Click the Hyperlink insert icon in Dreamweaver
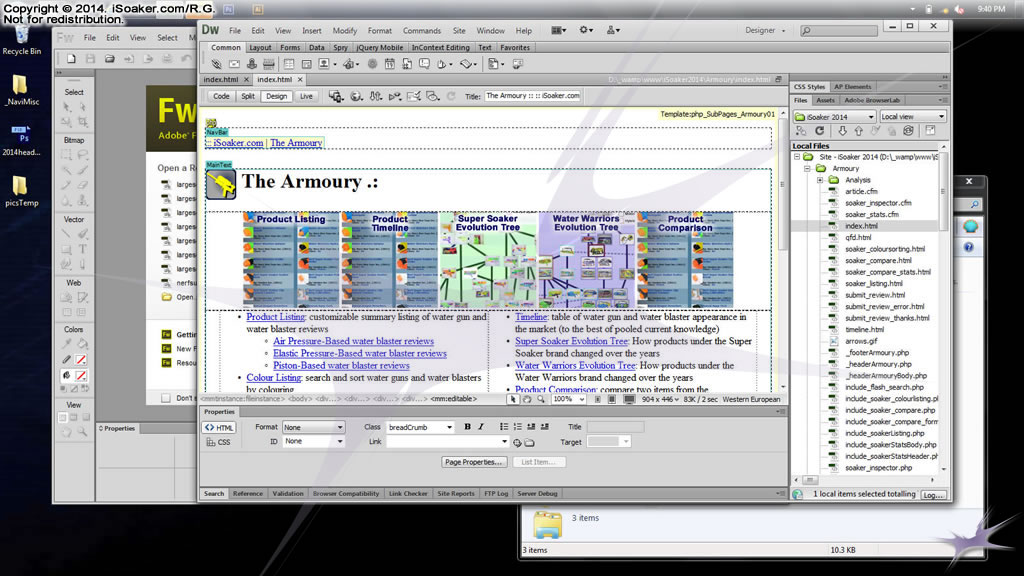 [x=216, y=64]
